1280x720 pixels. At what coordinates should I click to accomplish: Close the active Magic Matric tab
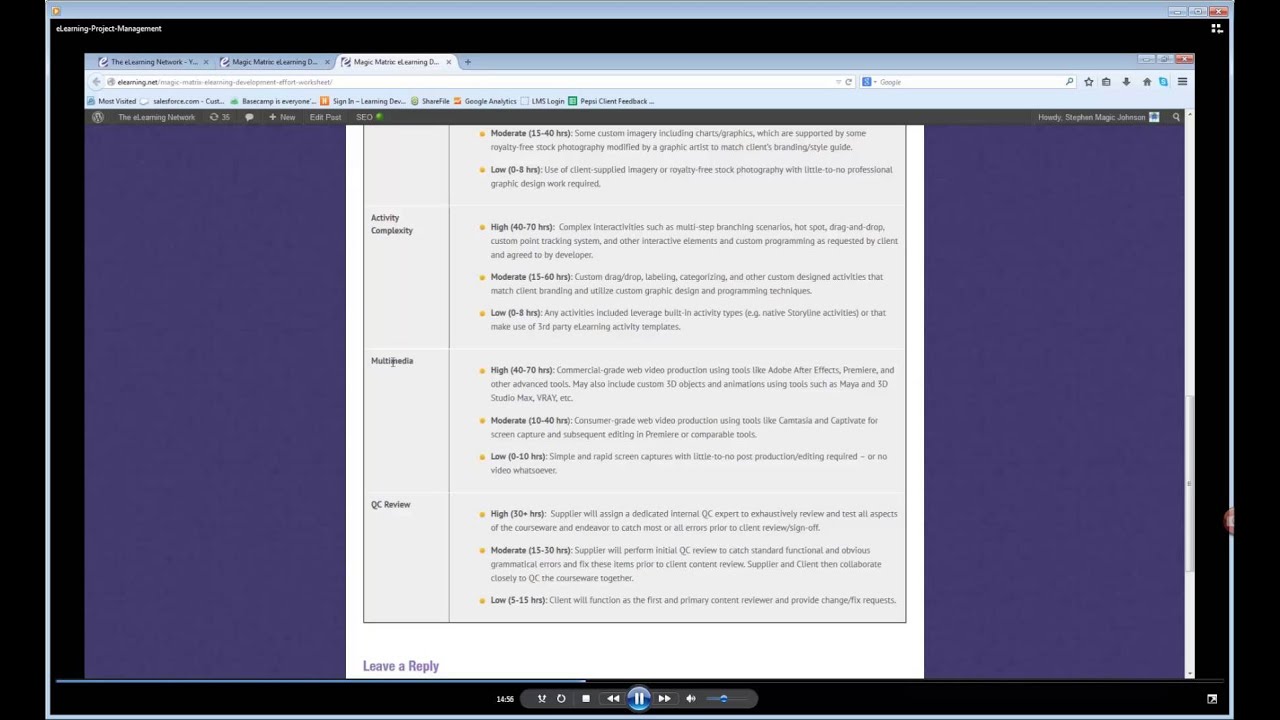click(448, 62)
